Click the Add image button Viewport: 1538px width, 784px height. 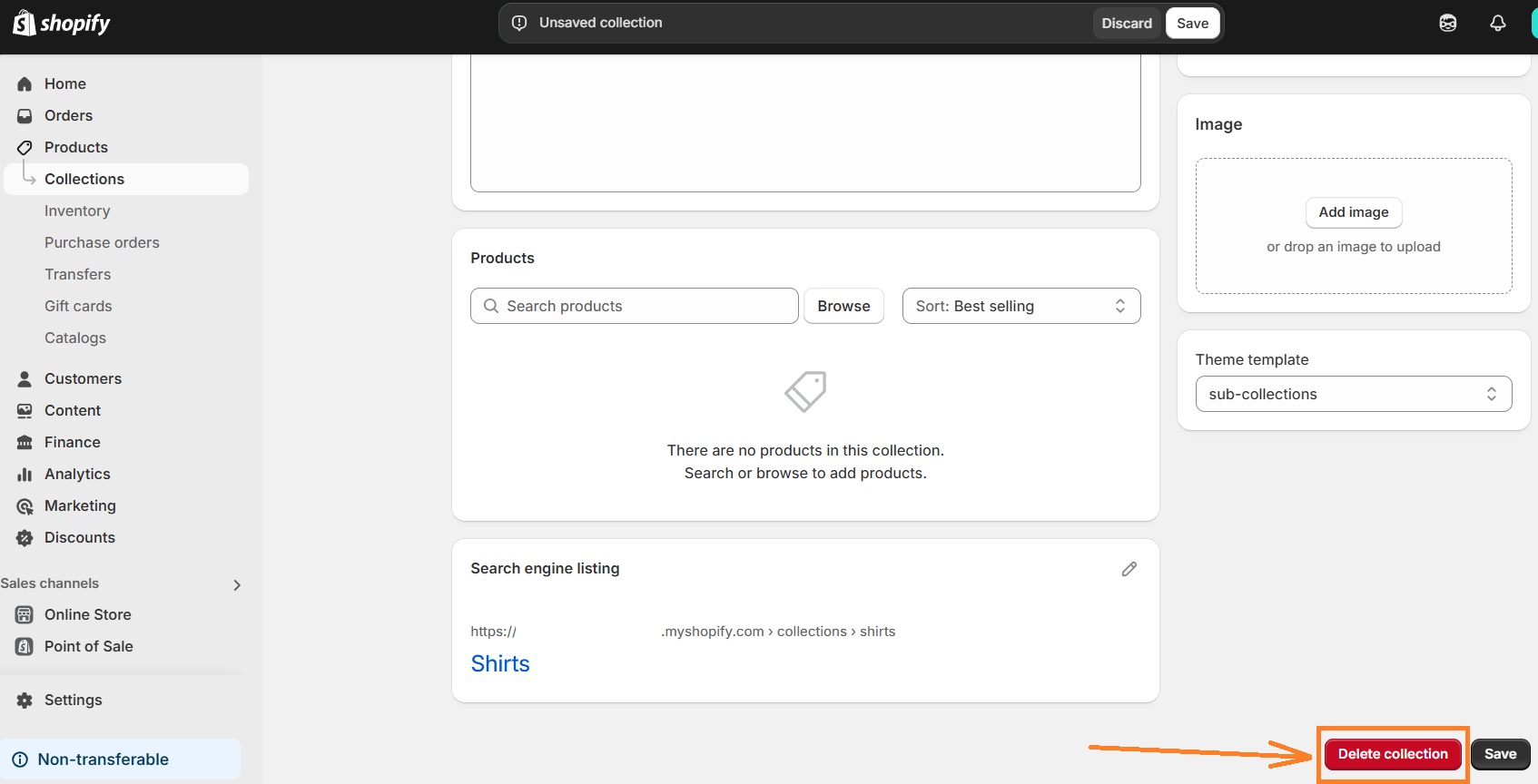1353,212
